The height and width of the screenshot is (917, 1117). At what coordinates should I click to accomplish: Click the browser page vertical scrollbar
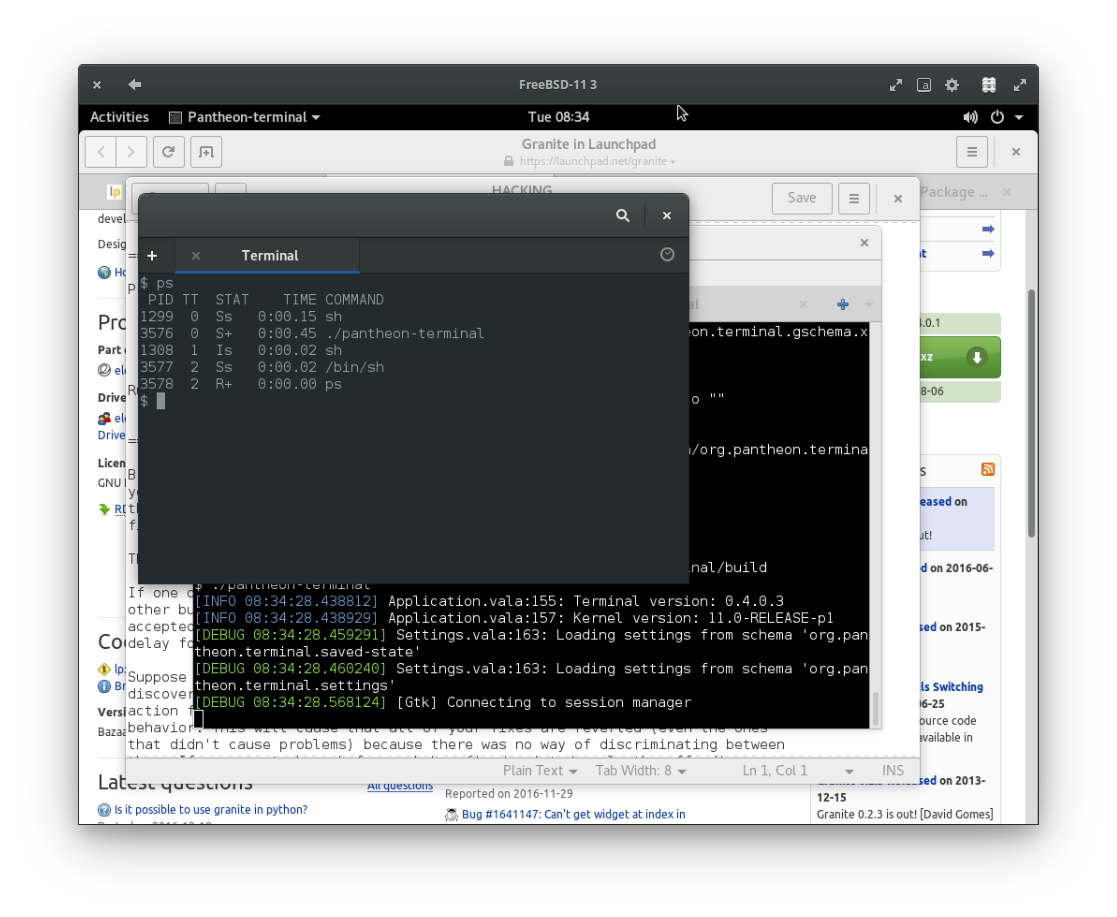1031,413
